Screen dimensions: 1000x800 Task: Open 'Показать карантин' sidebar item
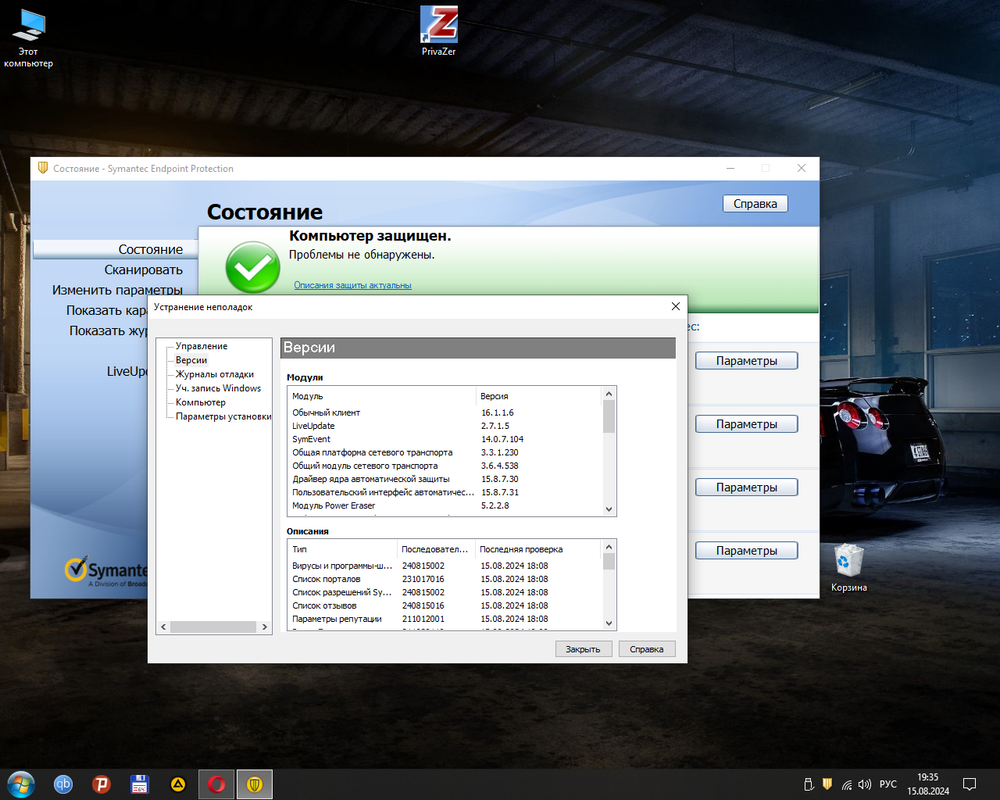point(107,311)
